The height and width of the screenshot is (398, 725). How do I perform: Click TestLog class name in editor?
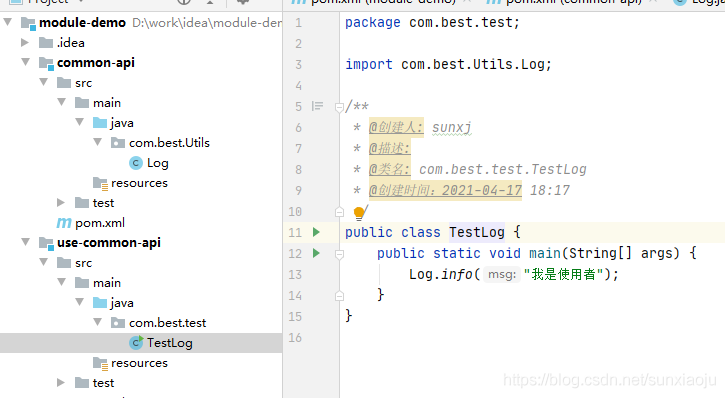[477, 232]
